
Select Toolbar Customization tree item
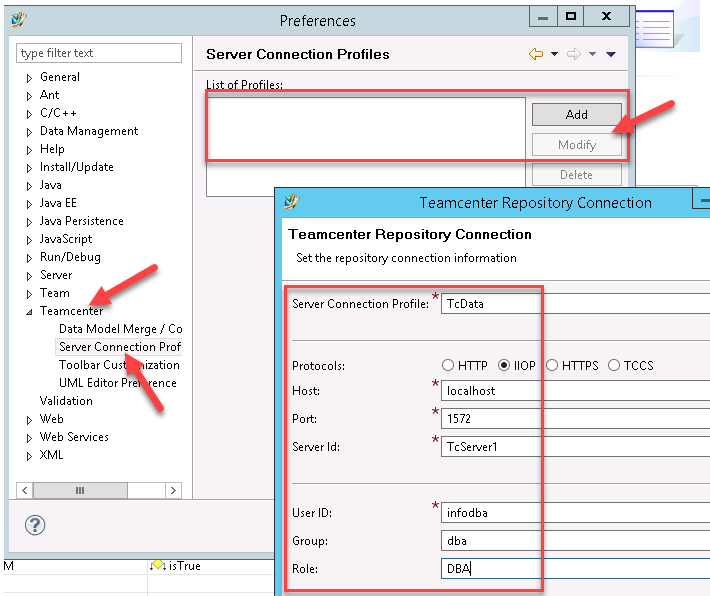click(119, 365)
